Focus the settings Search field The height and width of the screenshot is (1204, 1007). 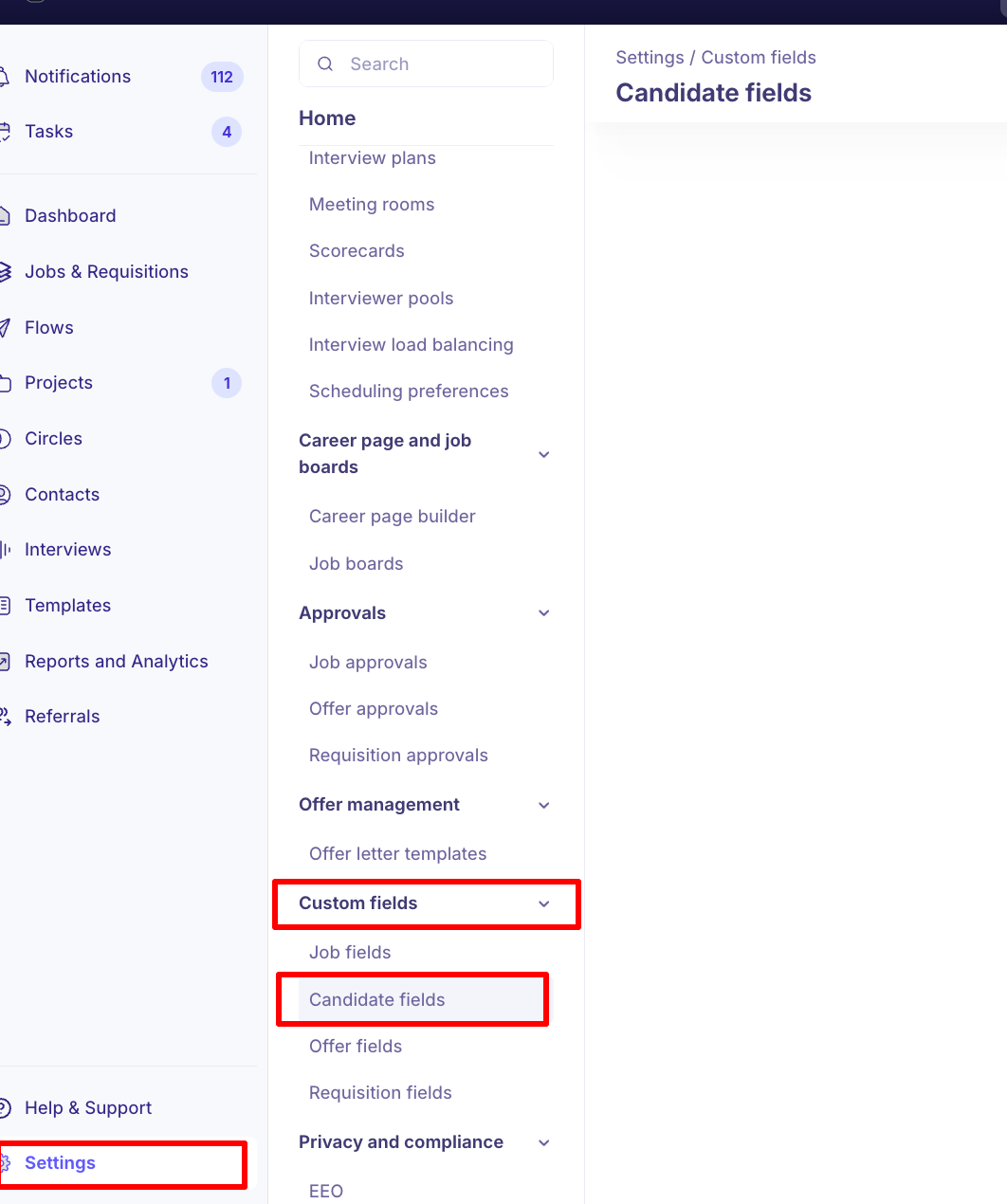[x=436, y=64]
